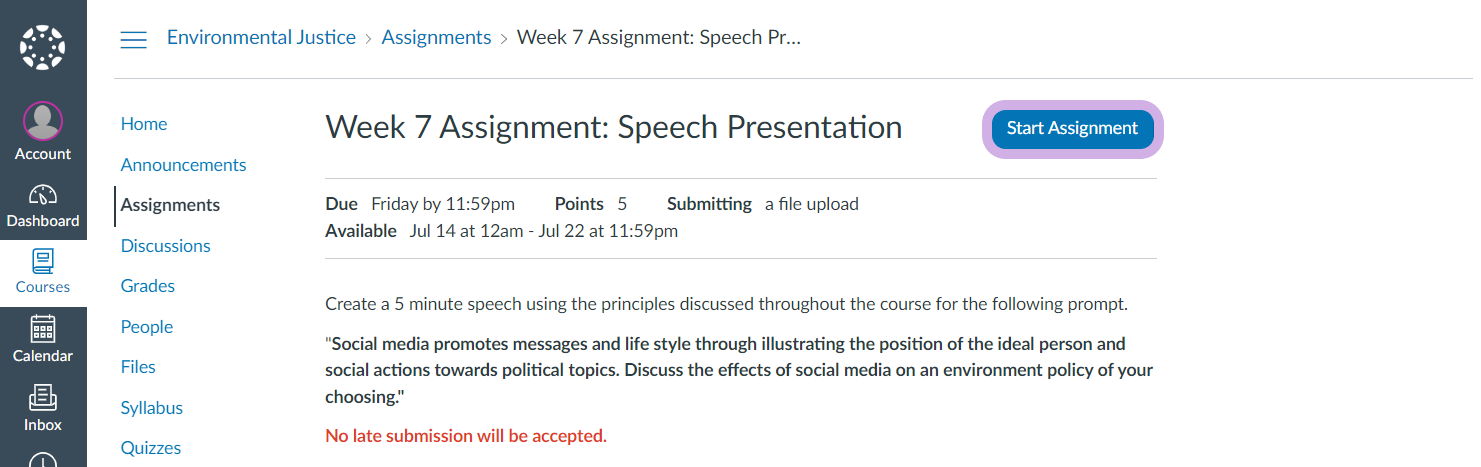
Task: Open Discussions in course menu
Action: 165,246
